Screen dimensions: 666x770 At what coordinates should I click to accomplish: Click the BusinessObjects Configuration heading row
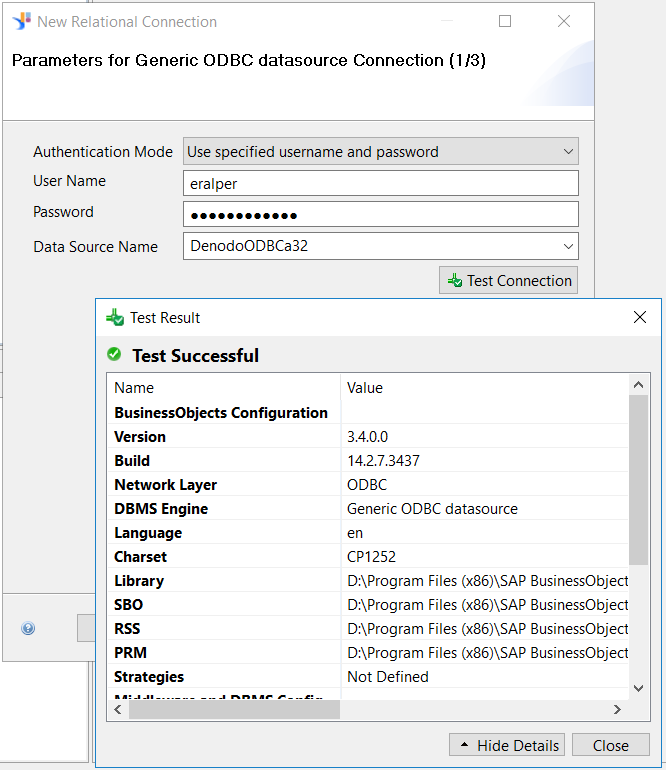pos(221,412)
